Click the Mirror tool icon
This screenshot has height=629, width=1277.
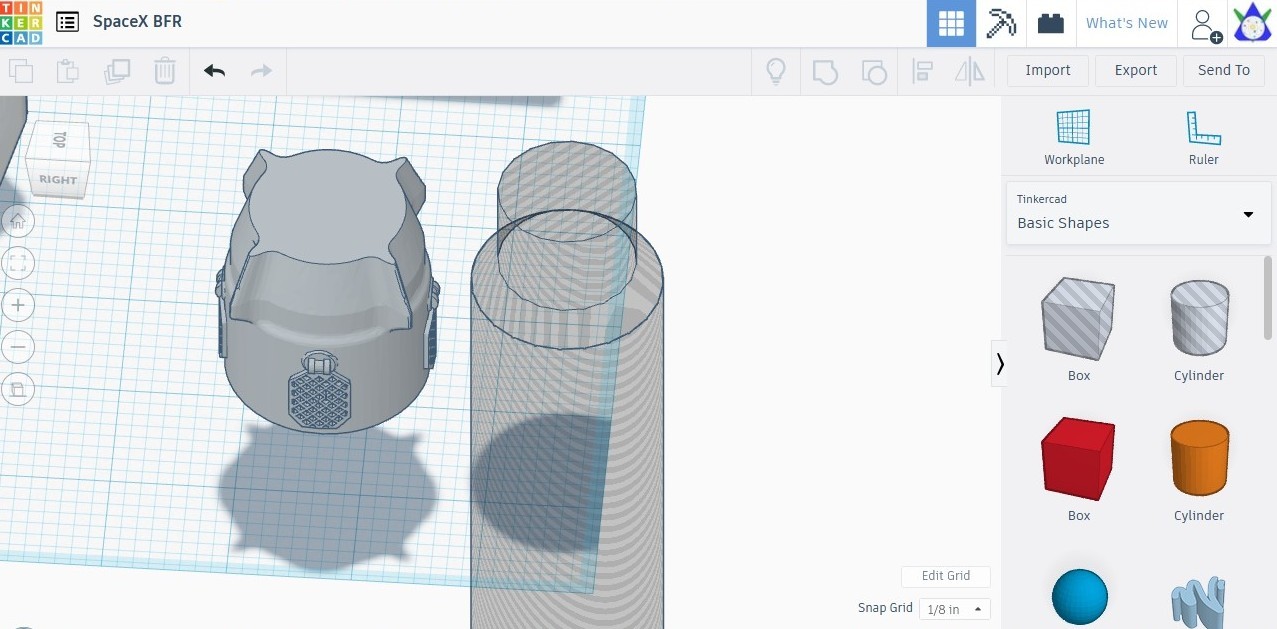[968, 71]
